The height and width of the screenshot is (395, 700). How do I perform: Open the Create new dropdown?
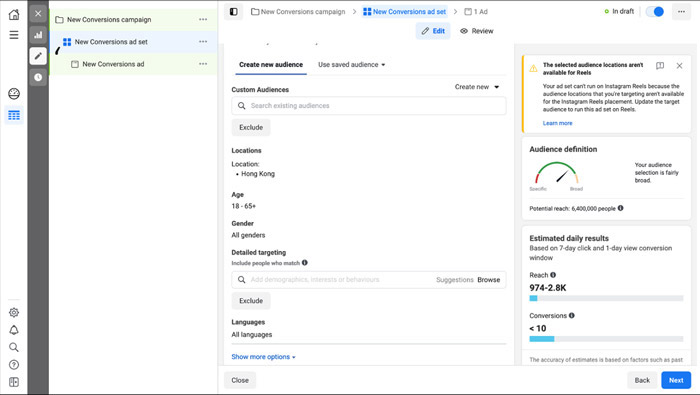[477, 87]
